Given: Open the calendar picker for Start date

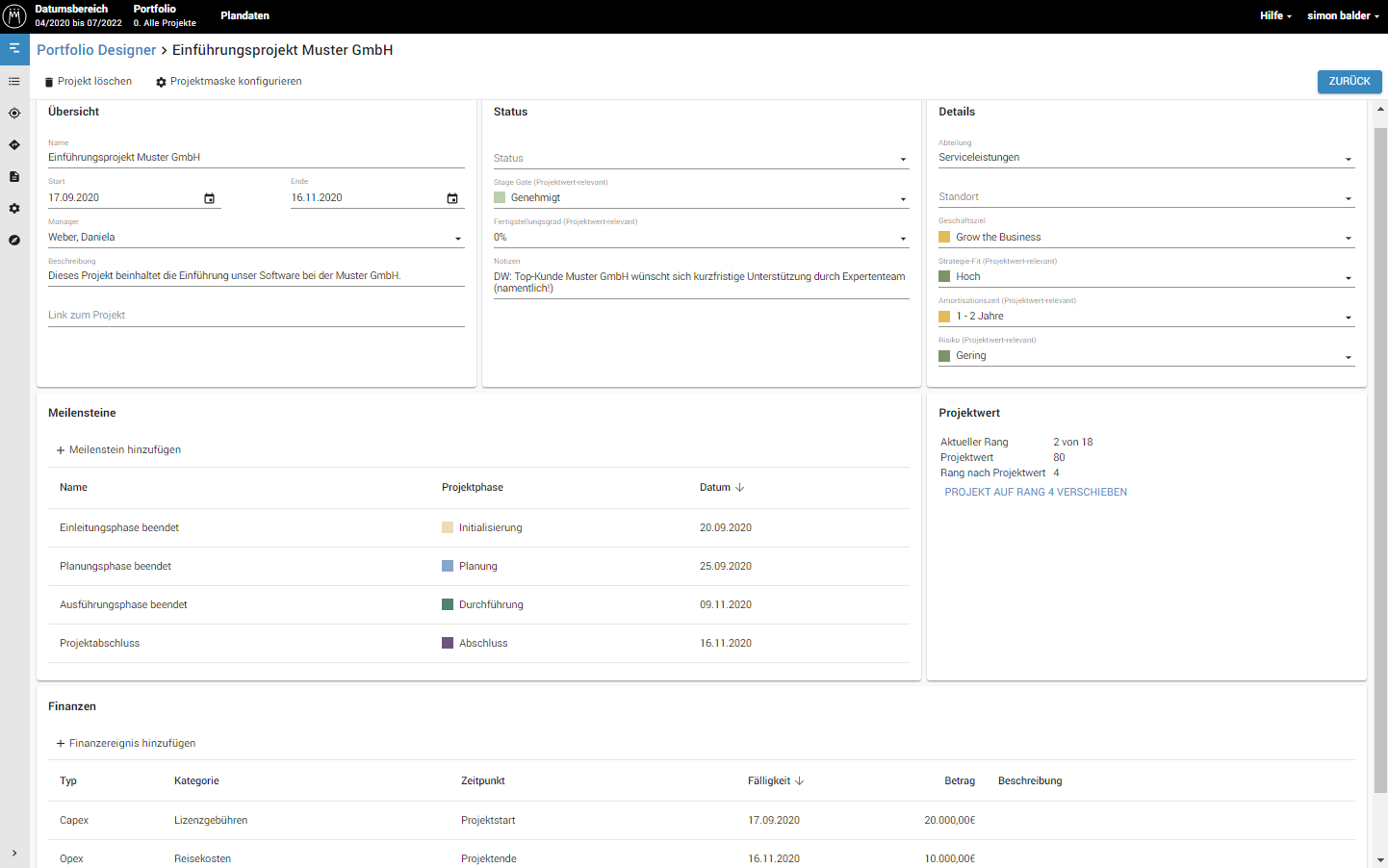Looking at the screenshot, I should [209, 198].
